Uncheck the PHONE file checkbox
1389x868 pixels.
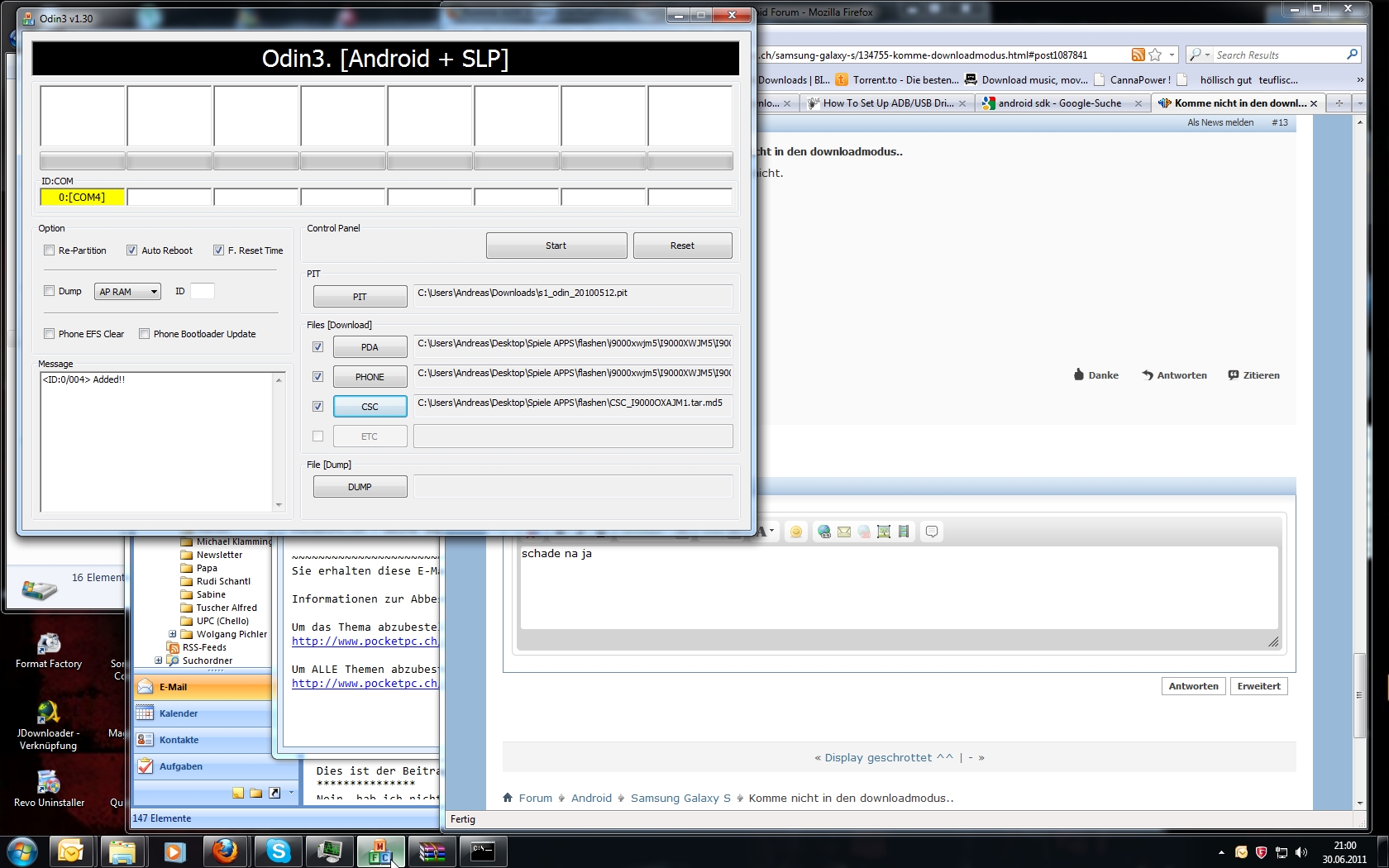pyautogui.click(x=317, y=377)
